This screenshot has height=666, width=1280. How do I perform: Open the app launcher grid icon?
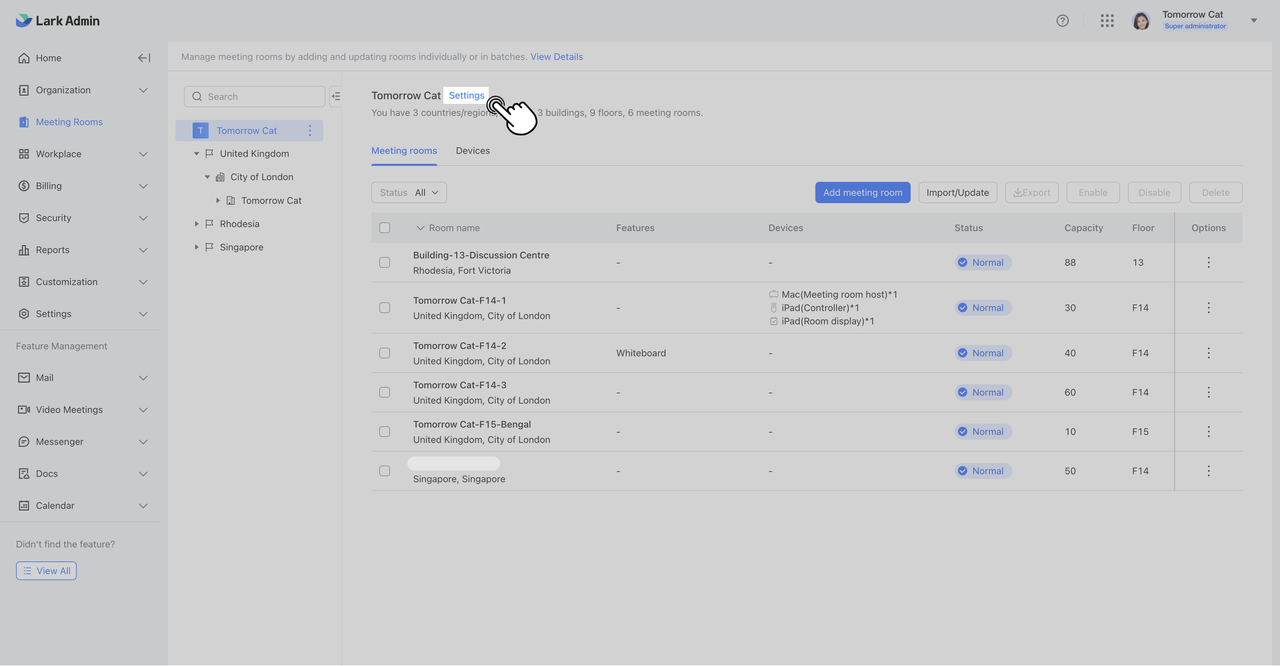(x=1107, y=21)
